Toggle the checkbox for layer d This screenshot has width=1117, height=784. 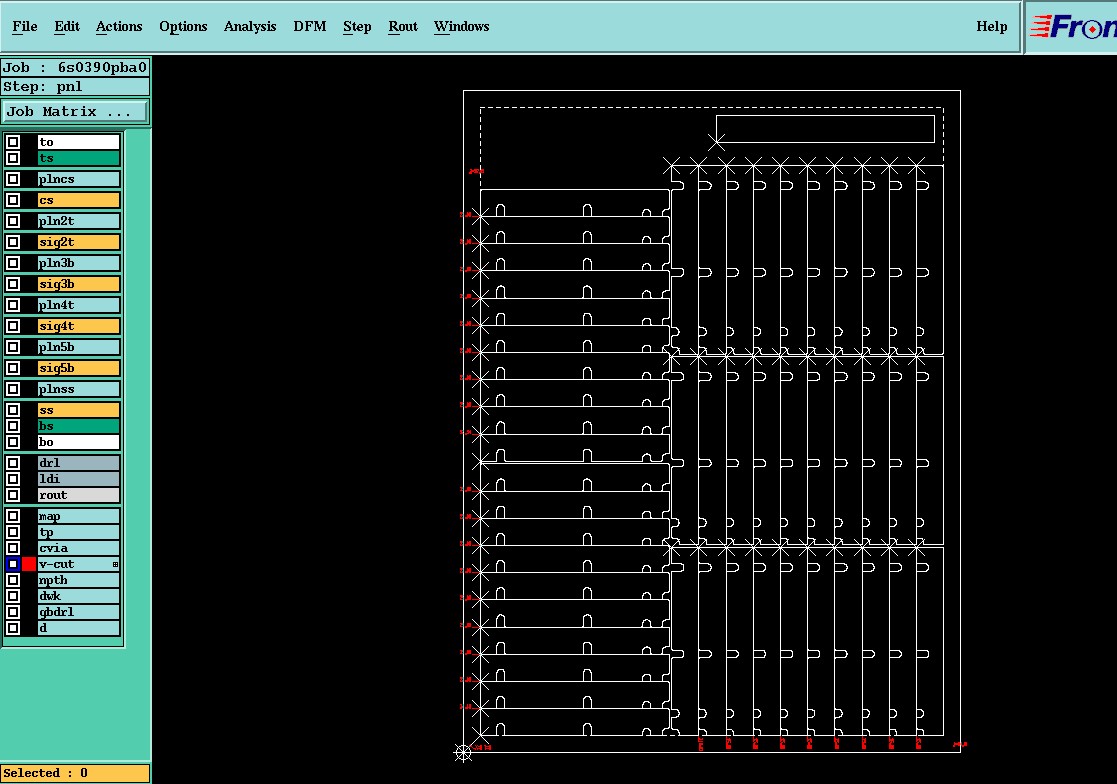pyautogui.click(x=13, y=628)
